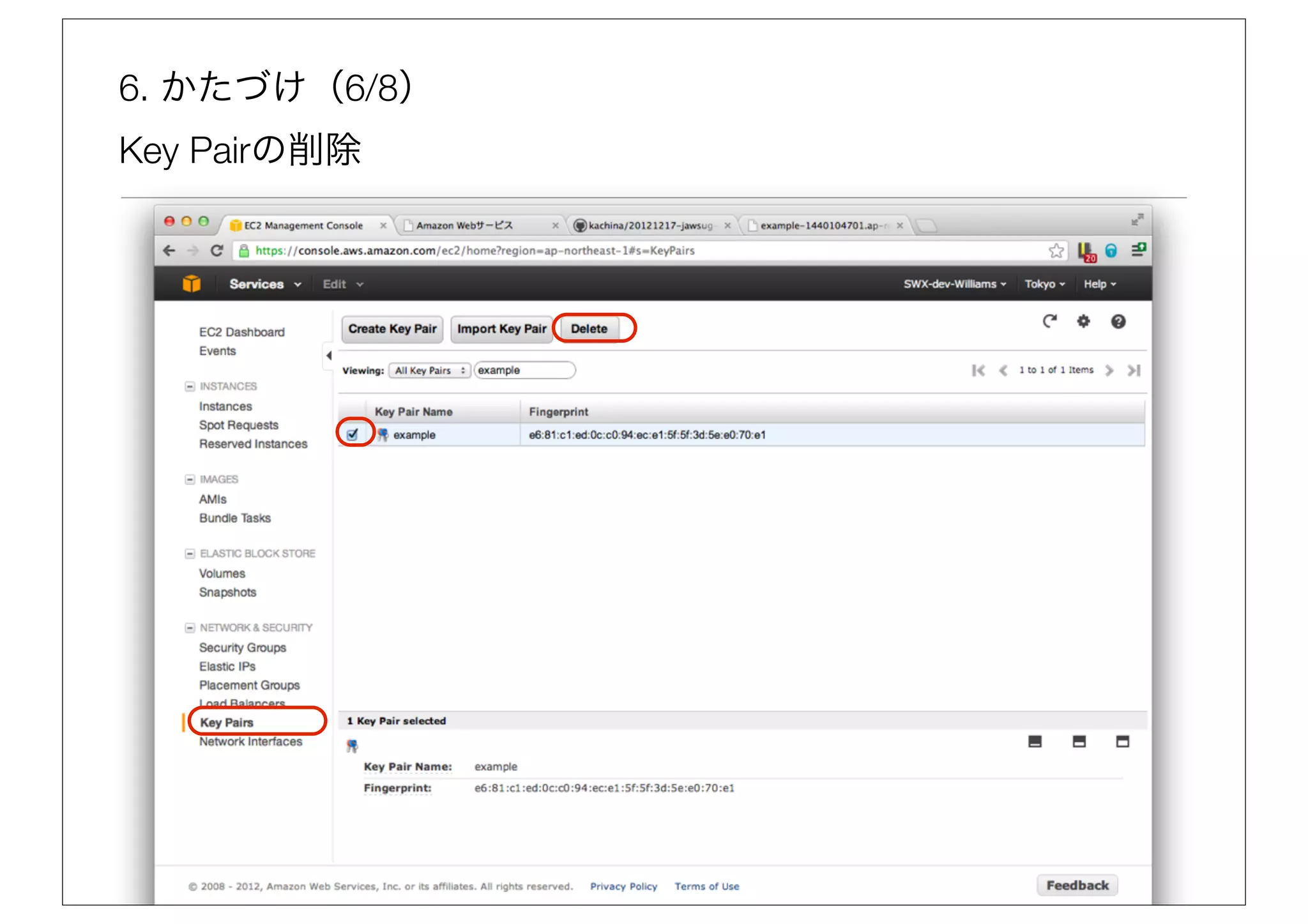This screenshot has height=924, width=1308.
Task: Click the Feedback button
Action: [1077, 885]
